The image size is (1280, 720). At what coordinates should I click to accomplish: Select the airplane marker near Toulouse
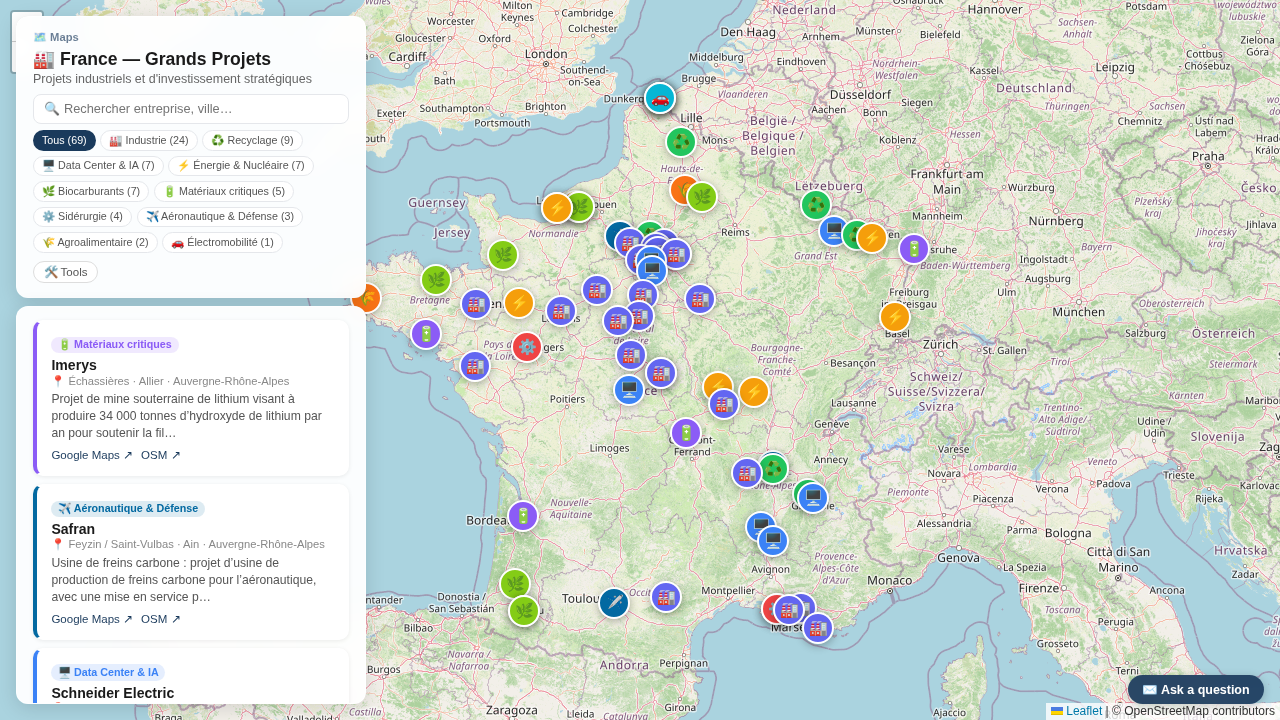[x=614, y=603]
